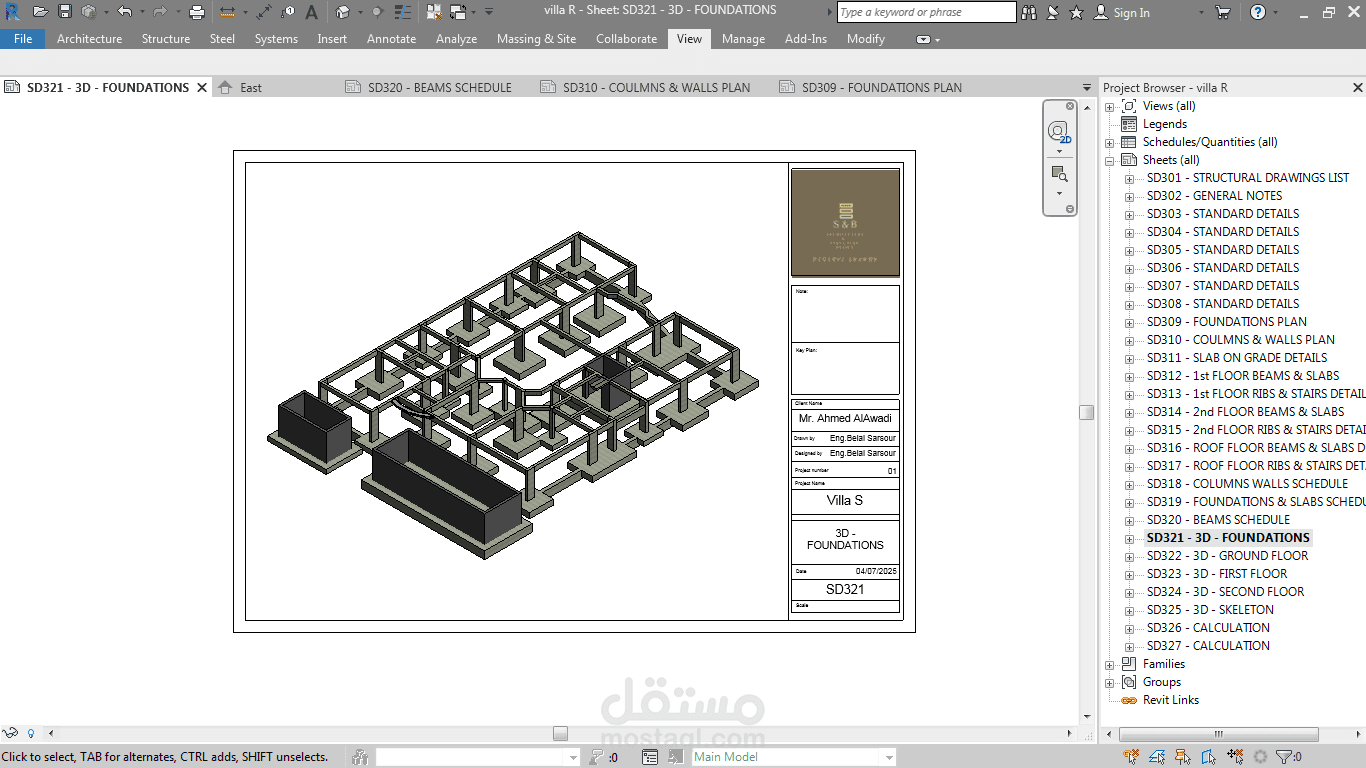This screenshot has width=1366, height=768.
Task: Select sheet SD325 - 3D - SKELETON
Action: point(1210,610)
